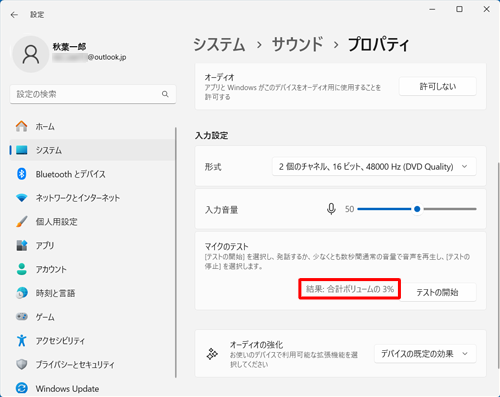The image size is (500, 397).
Task: Click the privacy shield icon
Action: (22, 364)
